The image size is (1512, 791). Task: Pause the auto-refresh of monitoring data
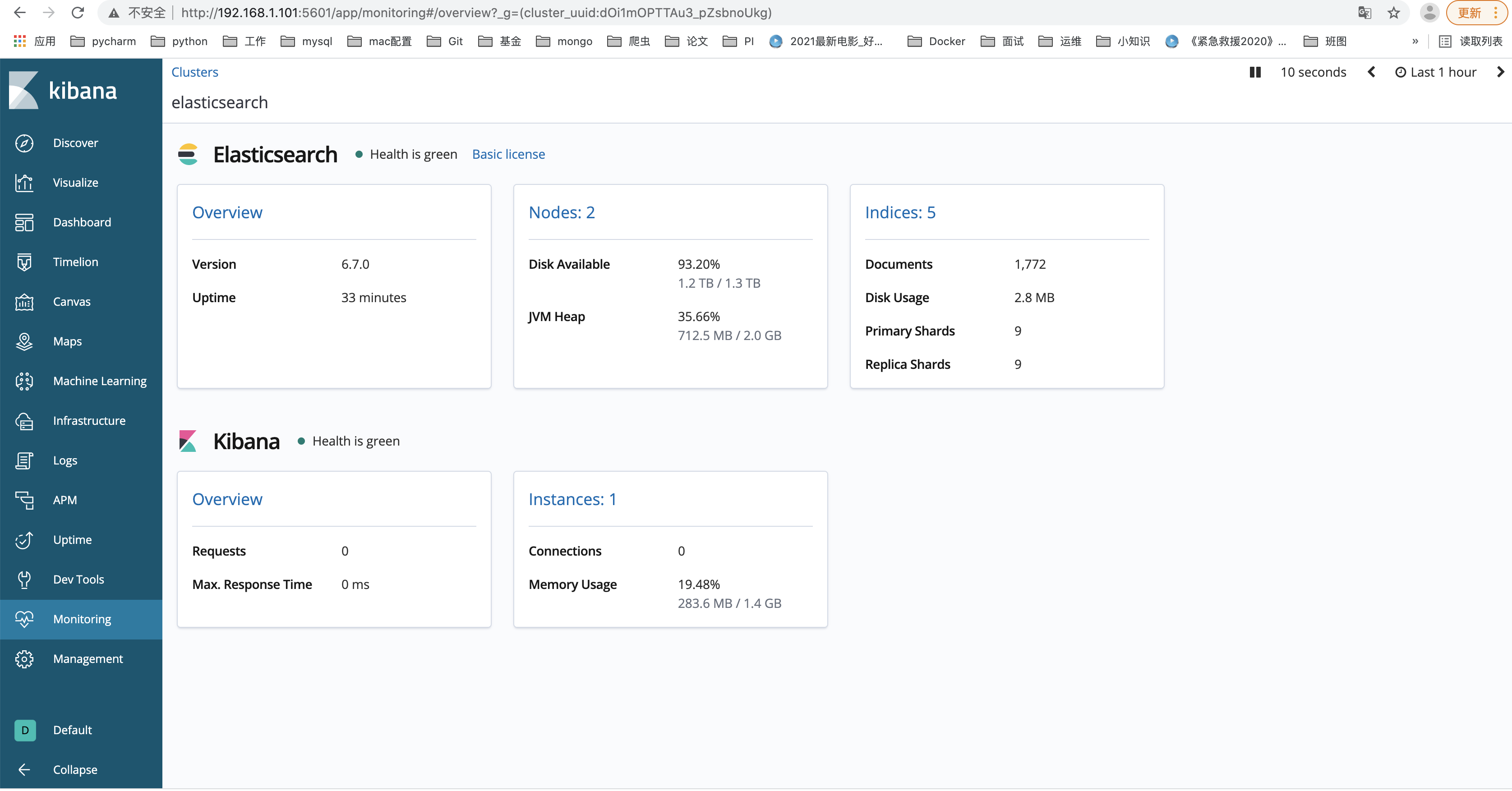[1254, 72]
